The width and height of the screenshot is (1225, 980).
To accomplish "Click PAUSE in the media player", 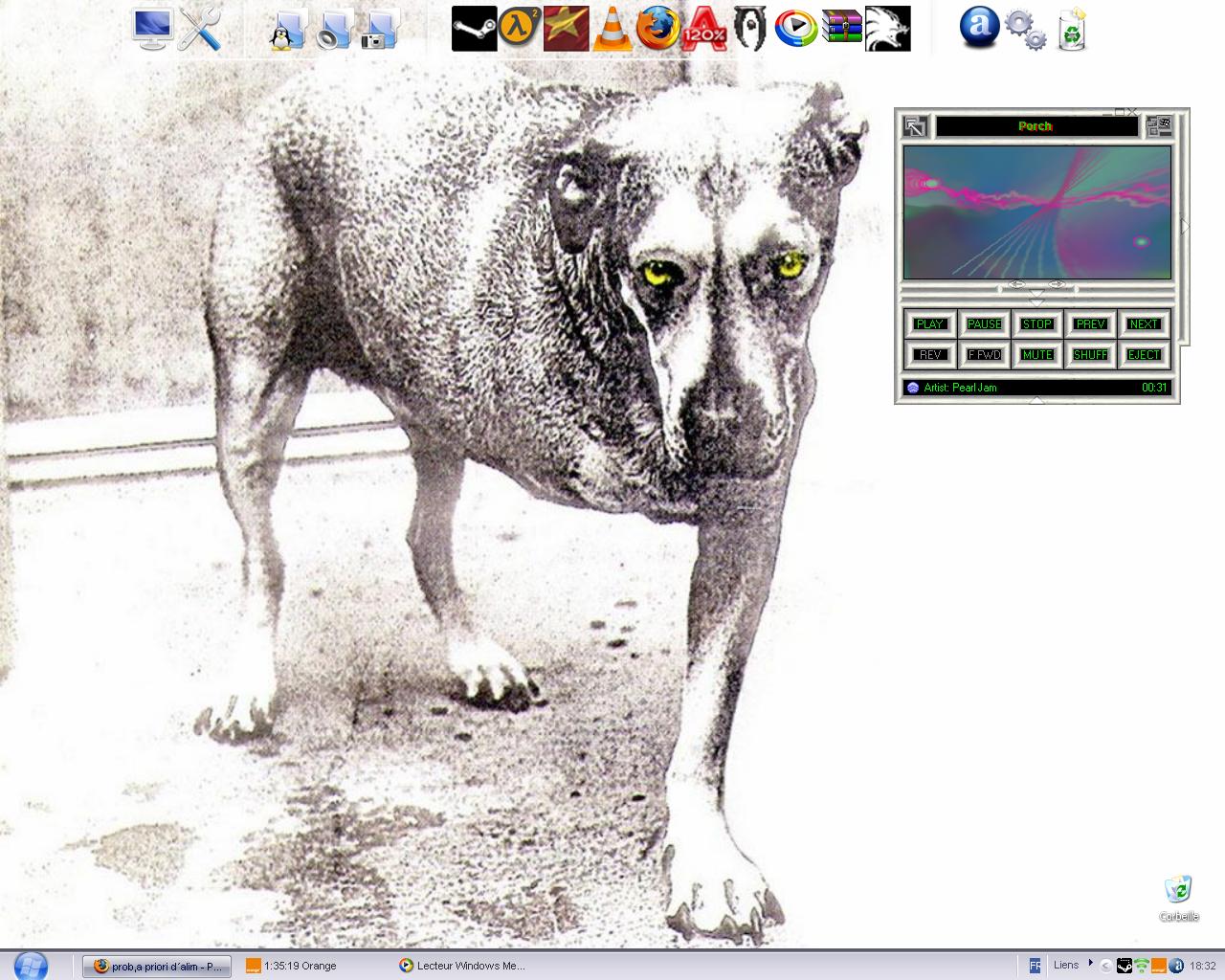I will tap(984, 324).
